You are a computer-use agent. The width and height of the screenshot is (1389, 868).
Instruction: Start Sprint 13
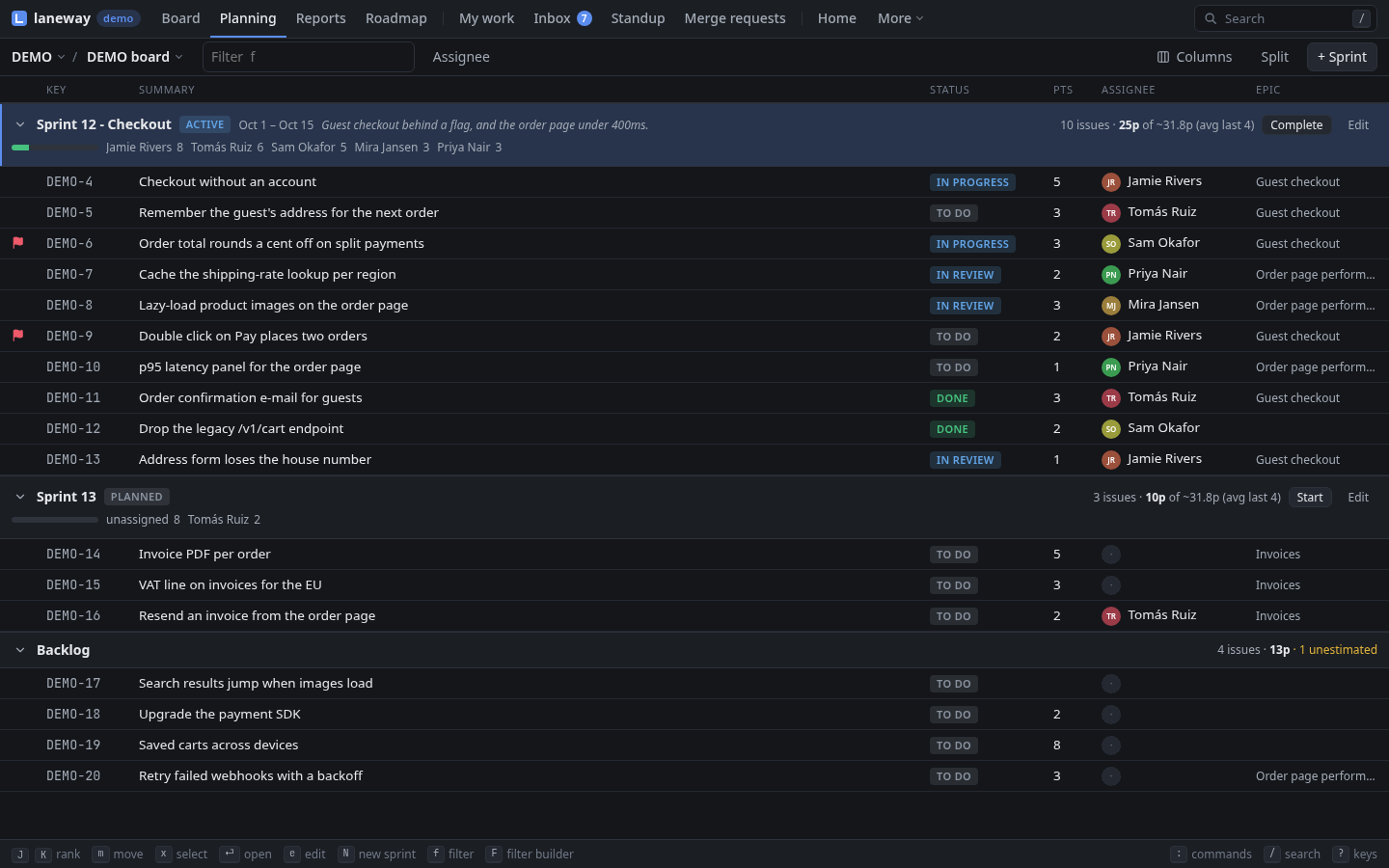click(1310, 497)
